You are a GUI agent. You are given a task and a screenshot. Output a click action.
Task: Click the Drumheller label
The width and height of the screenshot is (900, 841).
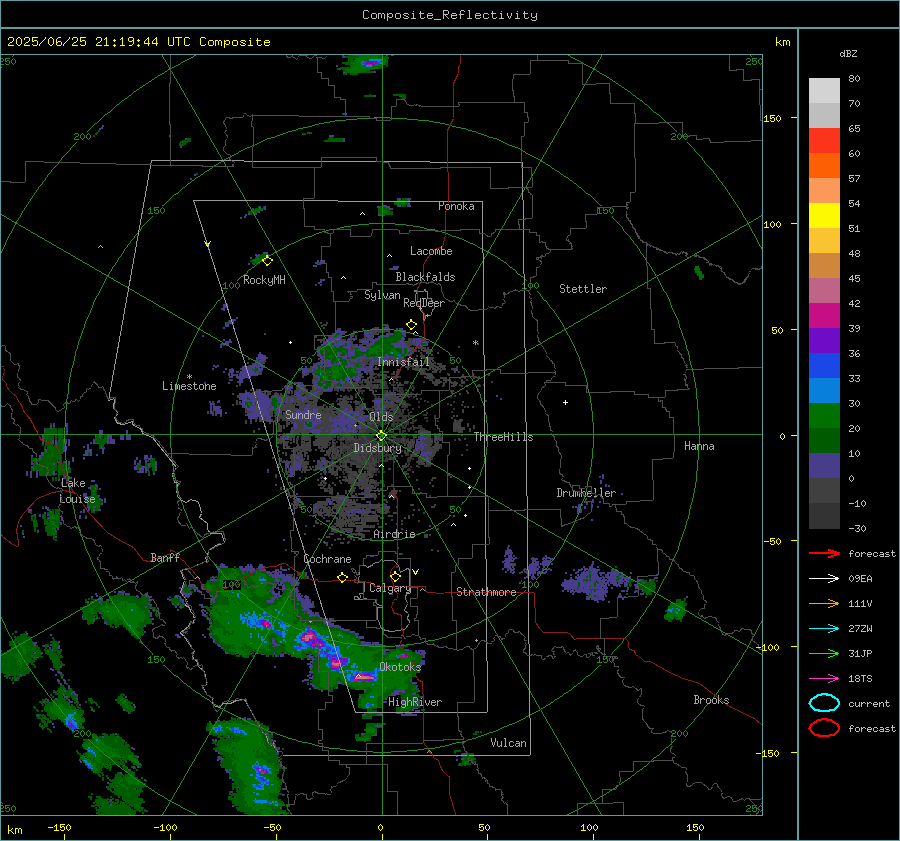coord(586,493)
